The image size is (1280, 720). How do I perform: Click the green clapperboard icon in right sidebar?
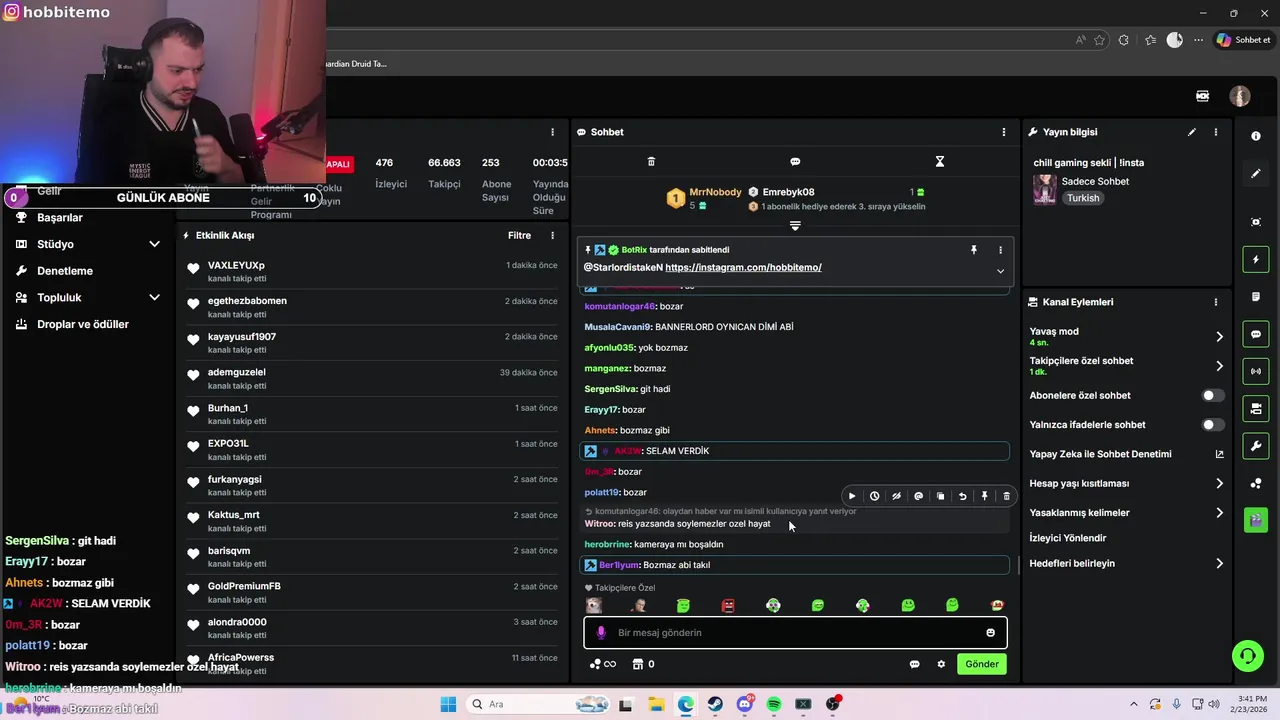click(x=1256, y=520)
